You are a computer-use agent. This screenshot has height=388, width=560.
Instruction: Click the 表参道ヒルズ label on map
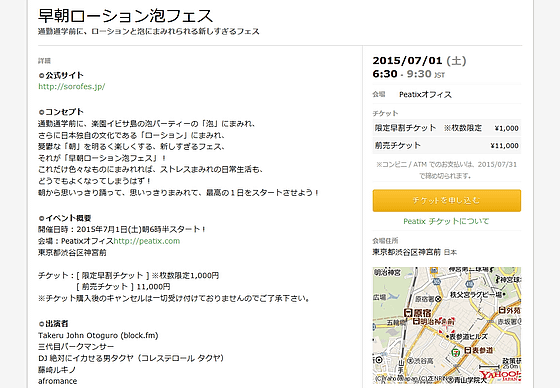point(468,337)
